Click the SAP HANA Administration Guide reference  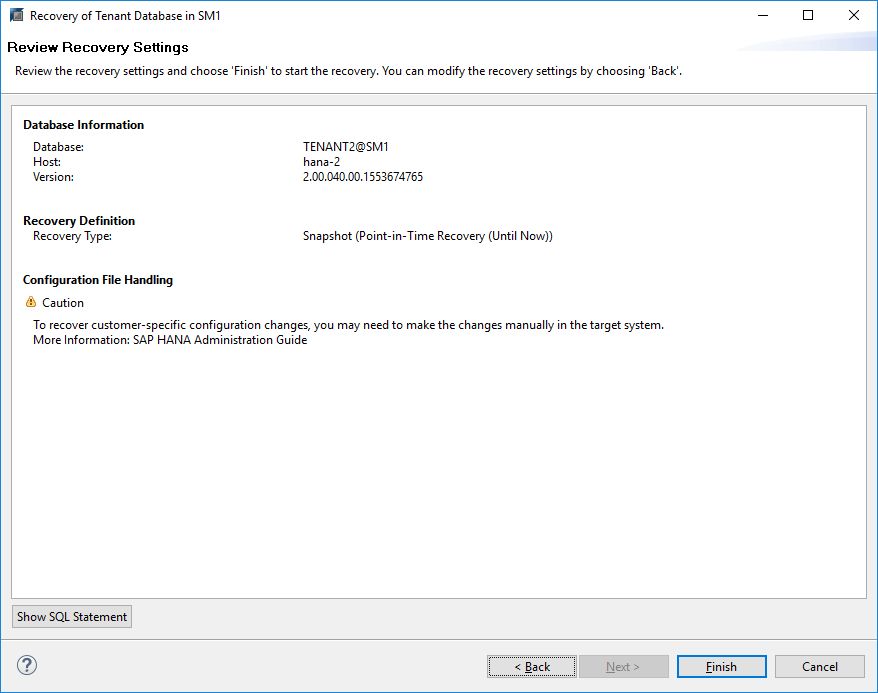pyautogui.click(x=220, y=340)
